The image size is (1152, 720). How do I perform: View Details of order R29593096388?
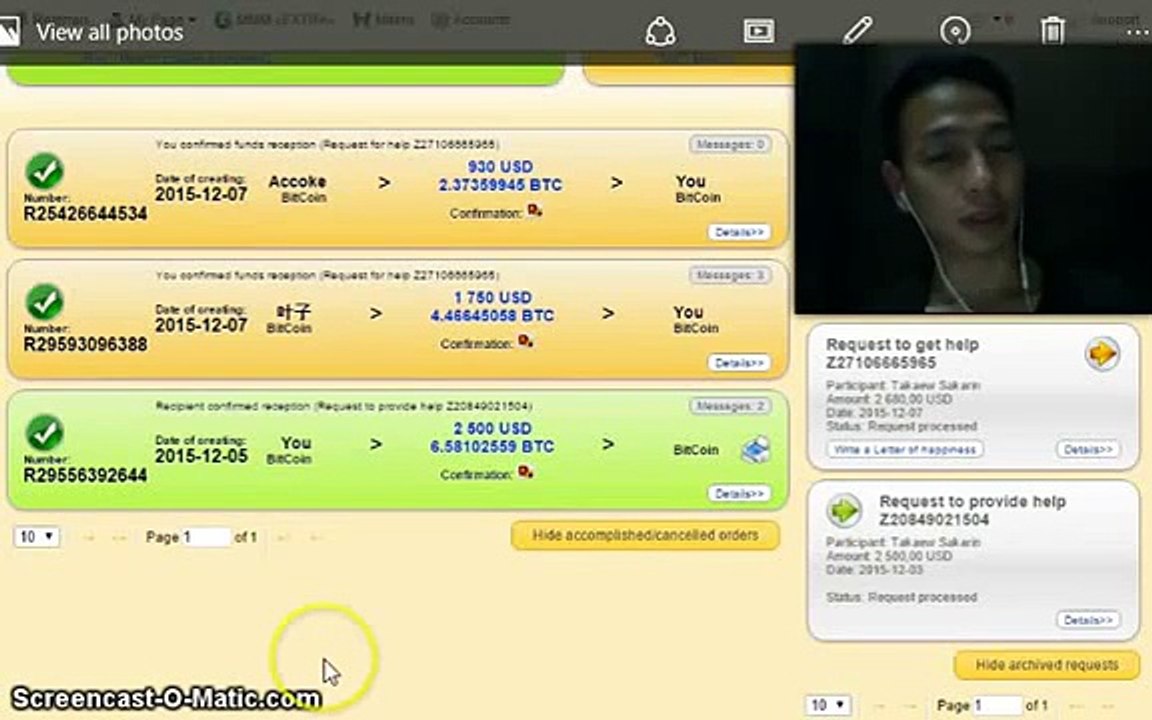coord(739,363)
